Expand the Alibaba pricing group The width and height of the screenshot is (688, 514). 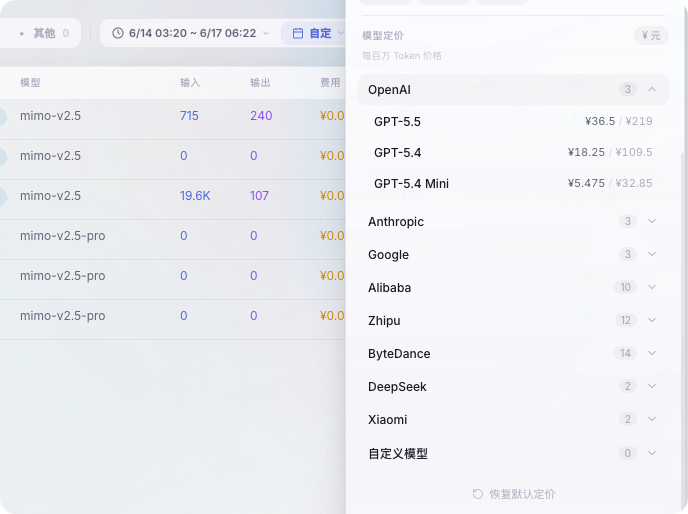(513, 287)
